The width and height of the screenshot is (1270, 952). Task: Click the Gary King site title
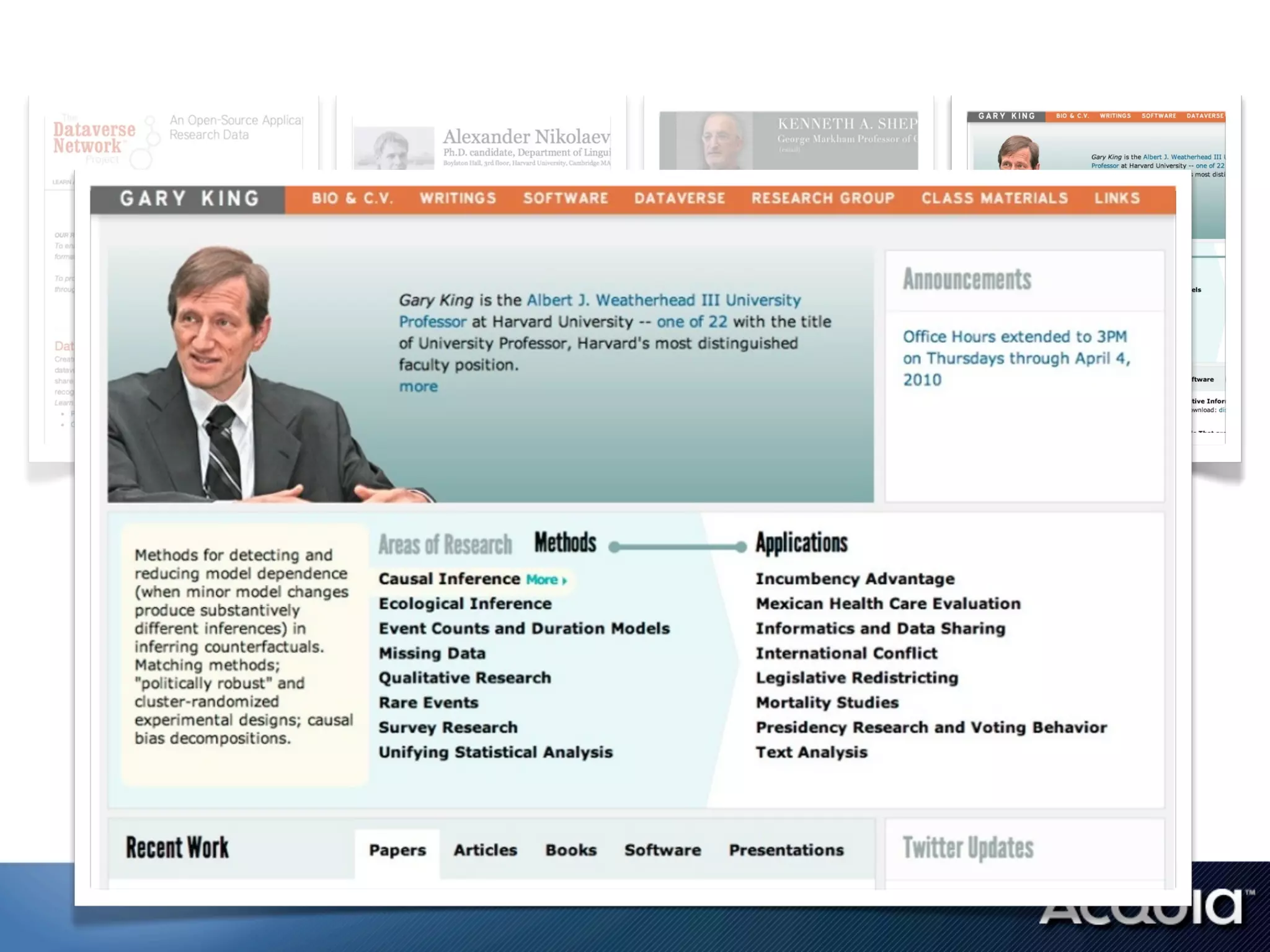coord(189,199)
